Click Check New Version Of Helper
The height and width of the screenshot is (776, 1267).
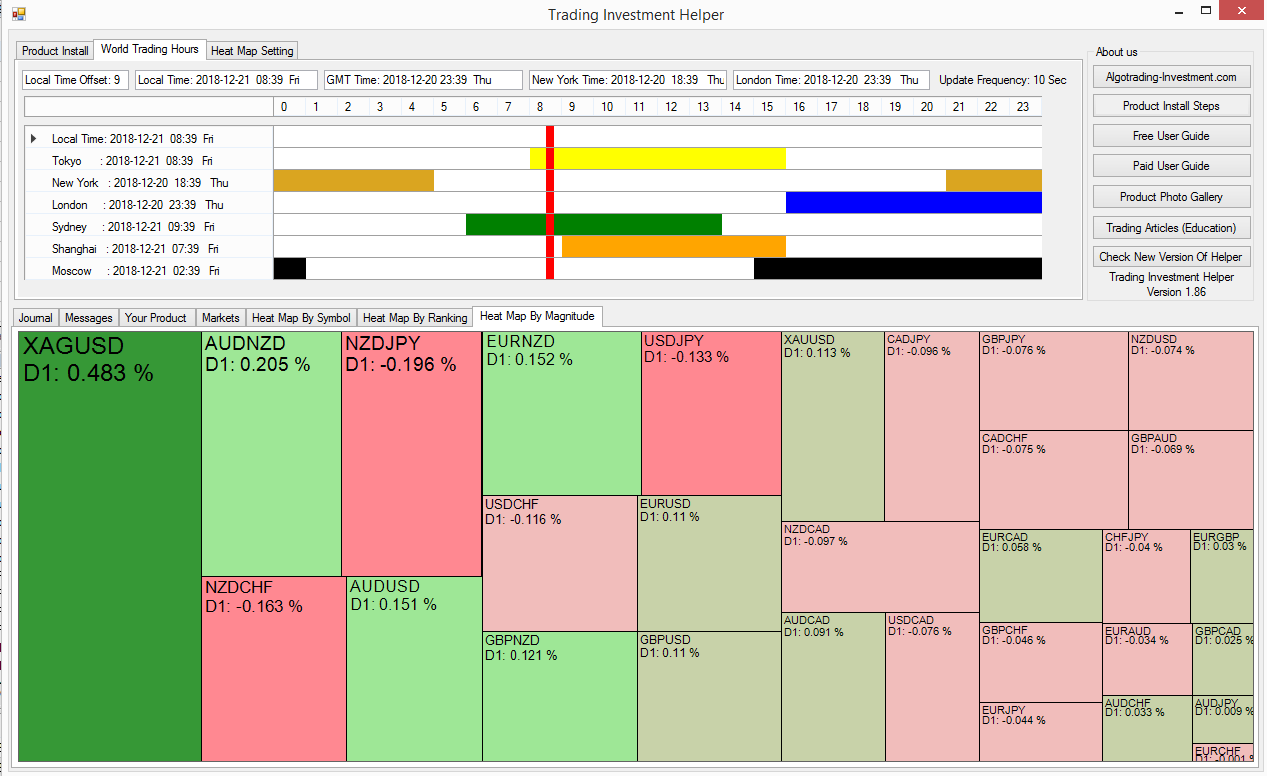[1170, 257]
